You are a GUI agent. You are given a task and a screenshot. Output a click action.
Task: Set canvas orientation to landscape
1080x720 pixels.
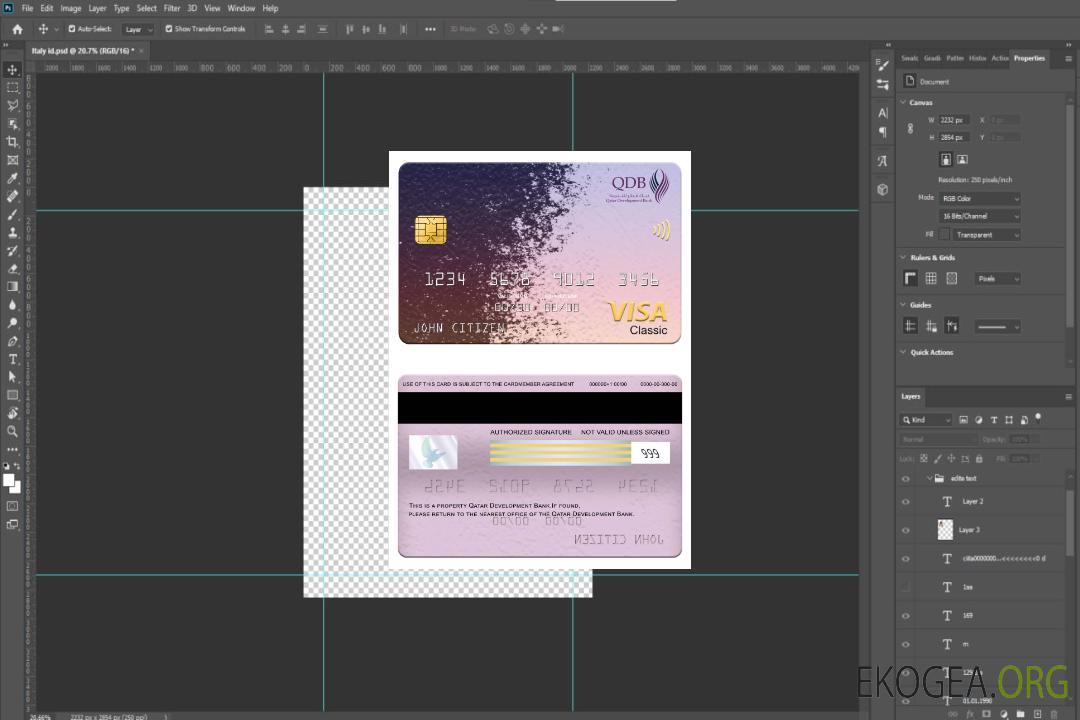(x=962, y=159)
